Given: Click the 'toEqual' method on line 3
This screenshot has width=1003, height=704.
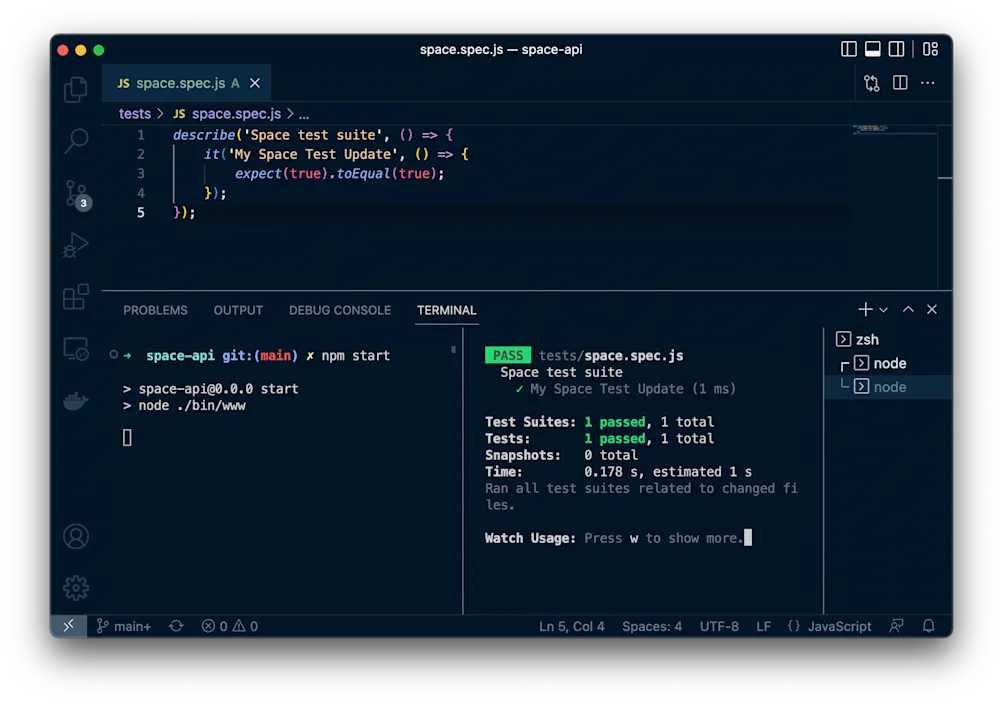Looking at the screenshot, I should click(x=364, y=174).
